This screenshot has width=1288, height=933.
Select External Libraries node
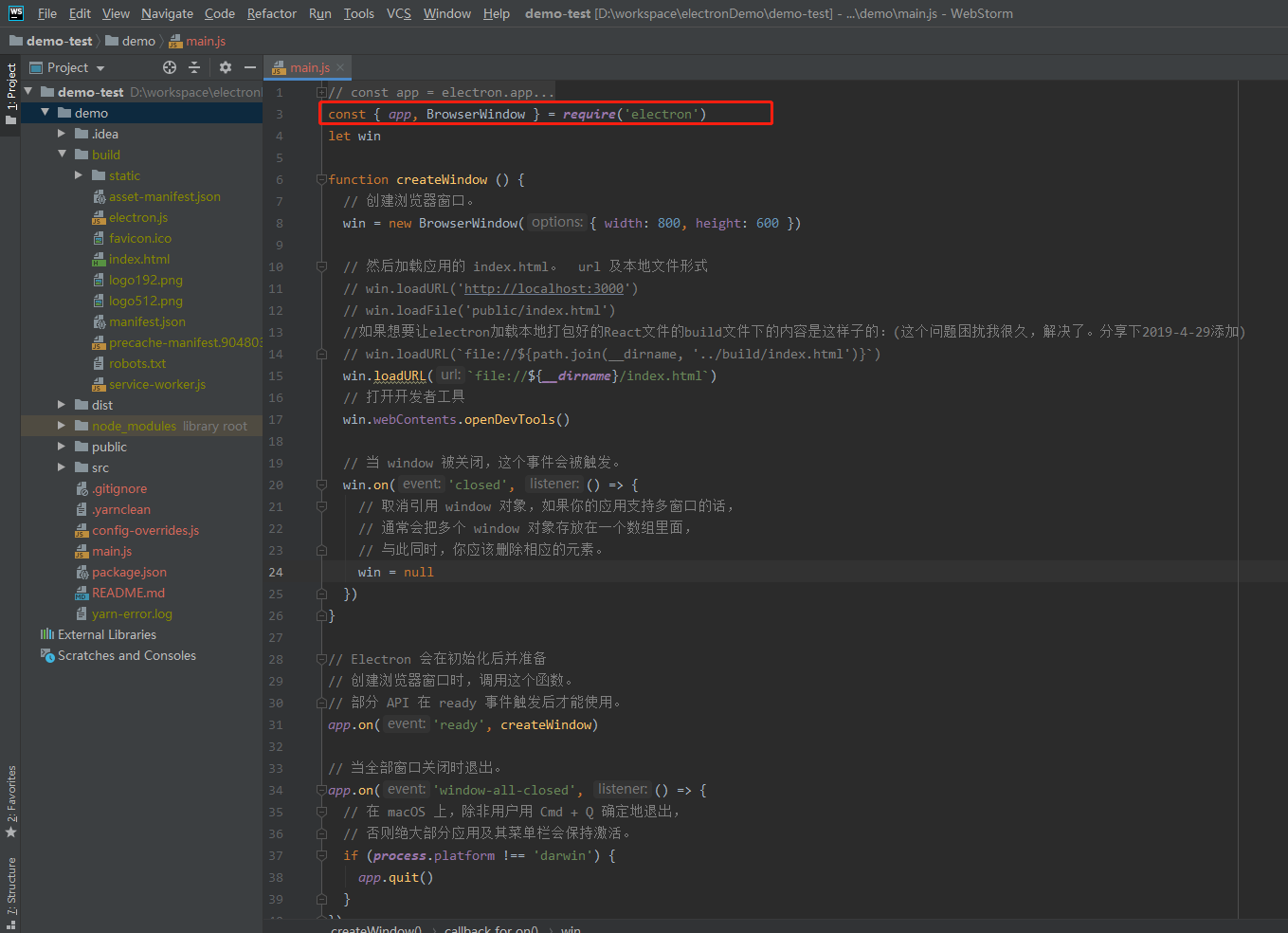pyautogui.click(x=107, y=634)
